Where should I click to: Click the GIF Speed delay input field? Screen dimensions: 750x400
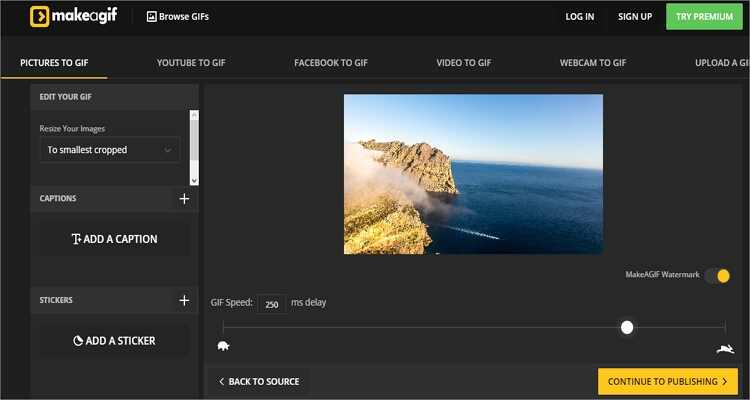(x=272, y=304)
